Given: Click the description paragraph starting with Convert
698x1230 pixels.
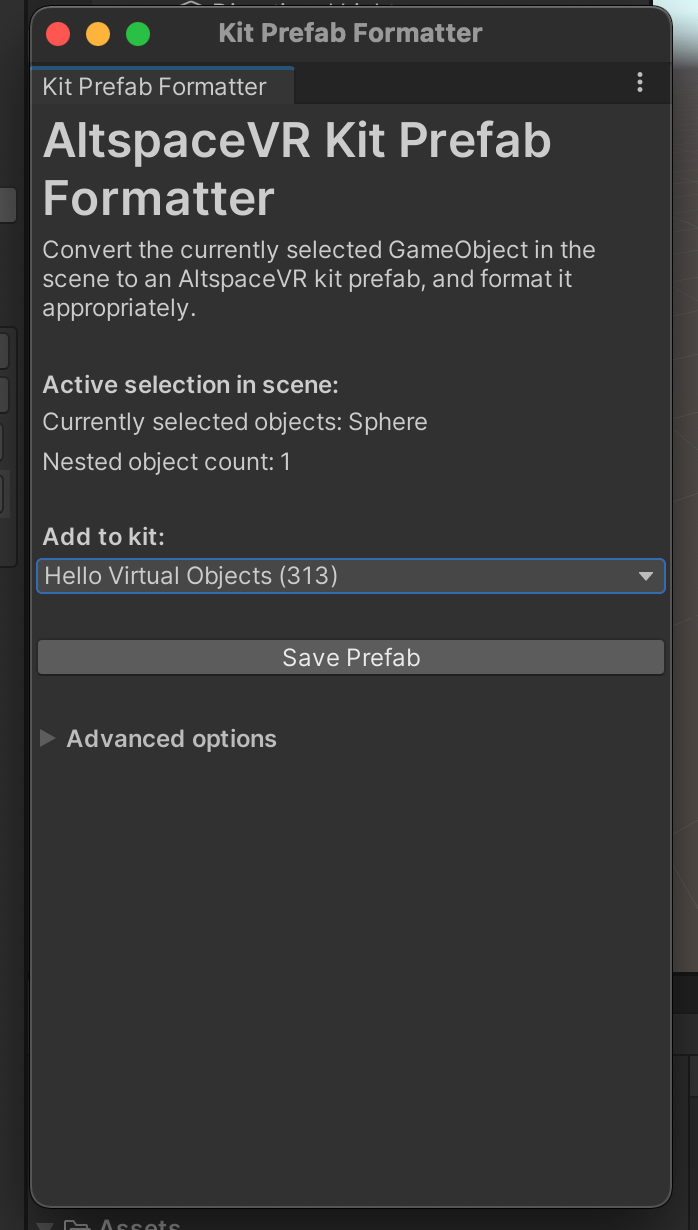Looking at the screenshot, I should click(x=318, y=278).
